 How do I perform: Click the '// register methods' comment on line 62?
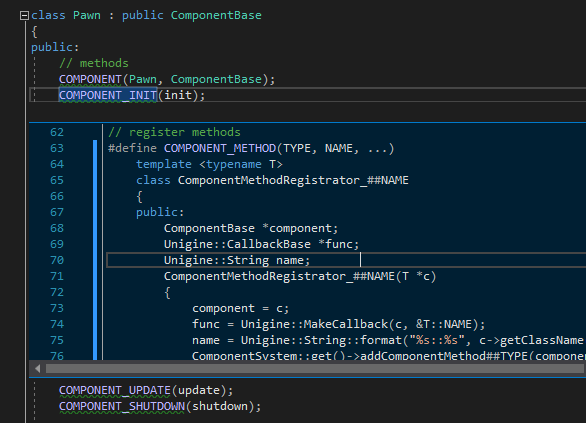pyautogui.click(x=175, y=132)
